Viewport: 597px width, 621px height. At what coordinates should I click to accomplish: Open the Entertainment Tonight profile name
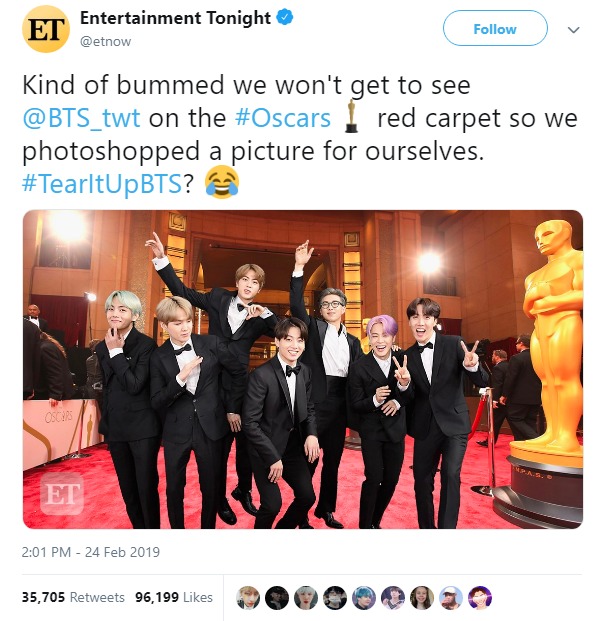175,18
